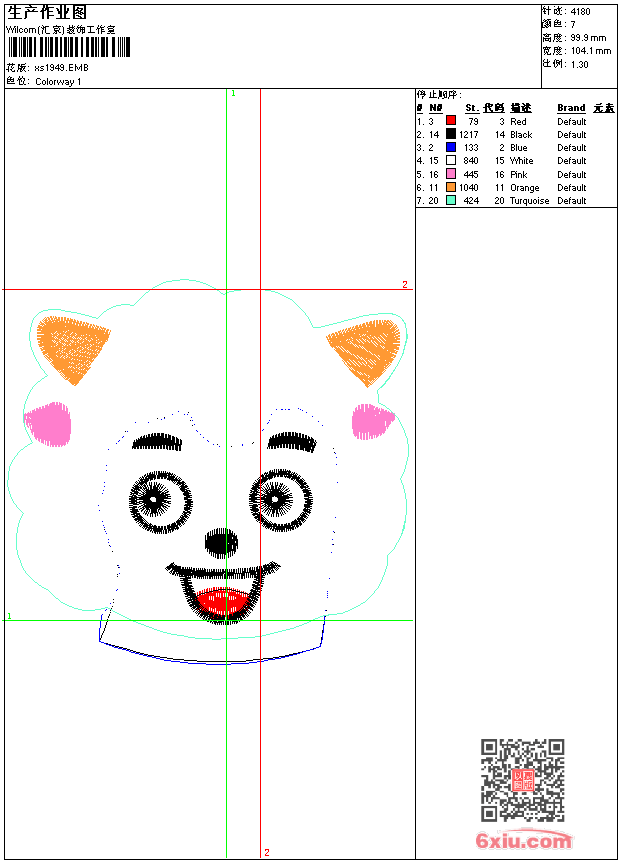Select the White color swatch in row 4

(450, 160)
